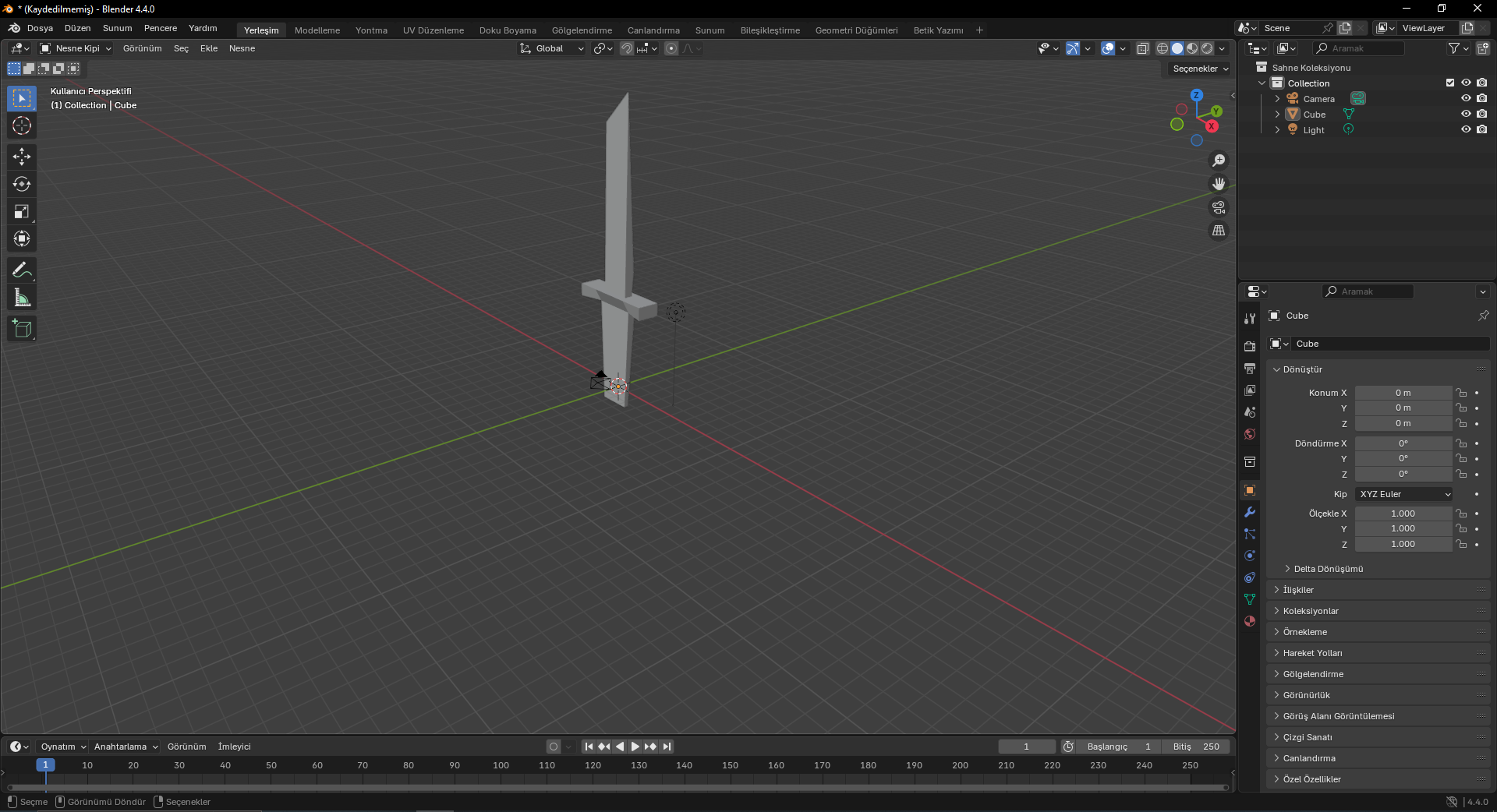Image resolution: width=1497 pixels, height=812 pixels.
Task: Open the Output properties tab
Action: coord(1250,368)
